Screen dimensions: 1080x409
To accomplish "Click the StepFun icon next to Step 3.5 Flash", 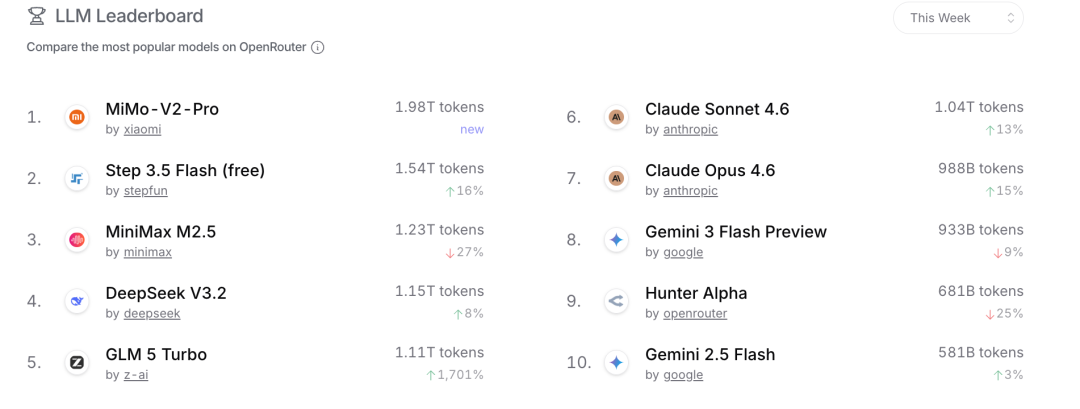I will coord(76,179).
